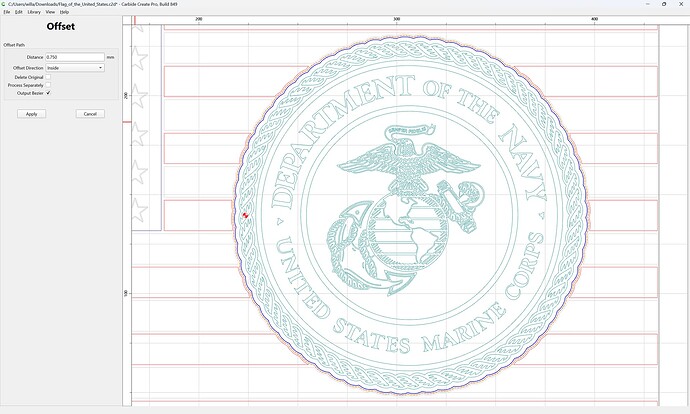The width and height of the screenshot is (690, 414).
Task: Click the Cancel button
Action: click(90, 114)
